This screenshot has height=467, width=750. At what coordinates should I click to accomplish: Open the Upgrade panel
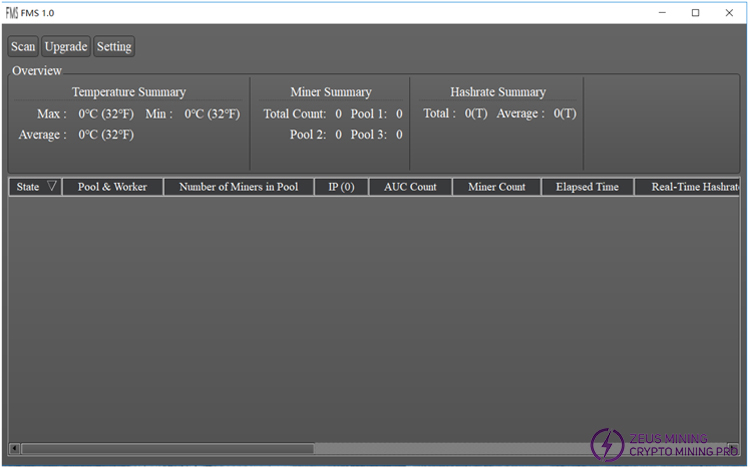point(66,47)
